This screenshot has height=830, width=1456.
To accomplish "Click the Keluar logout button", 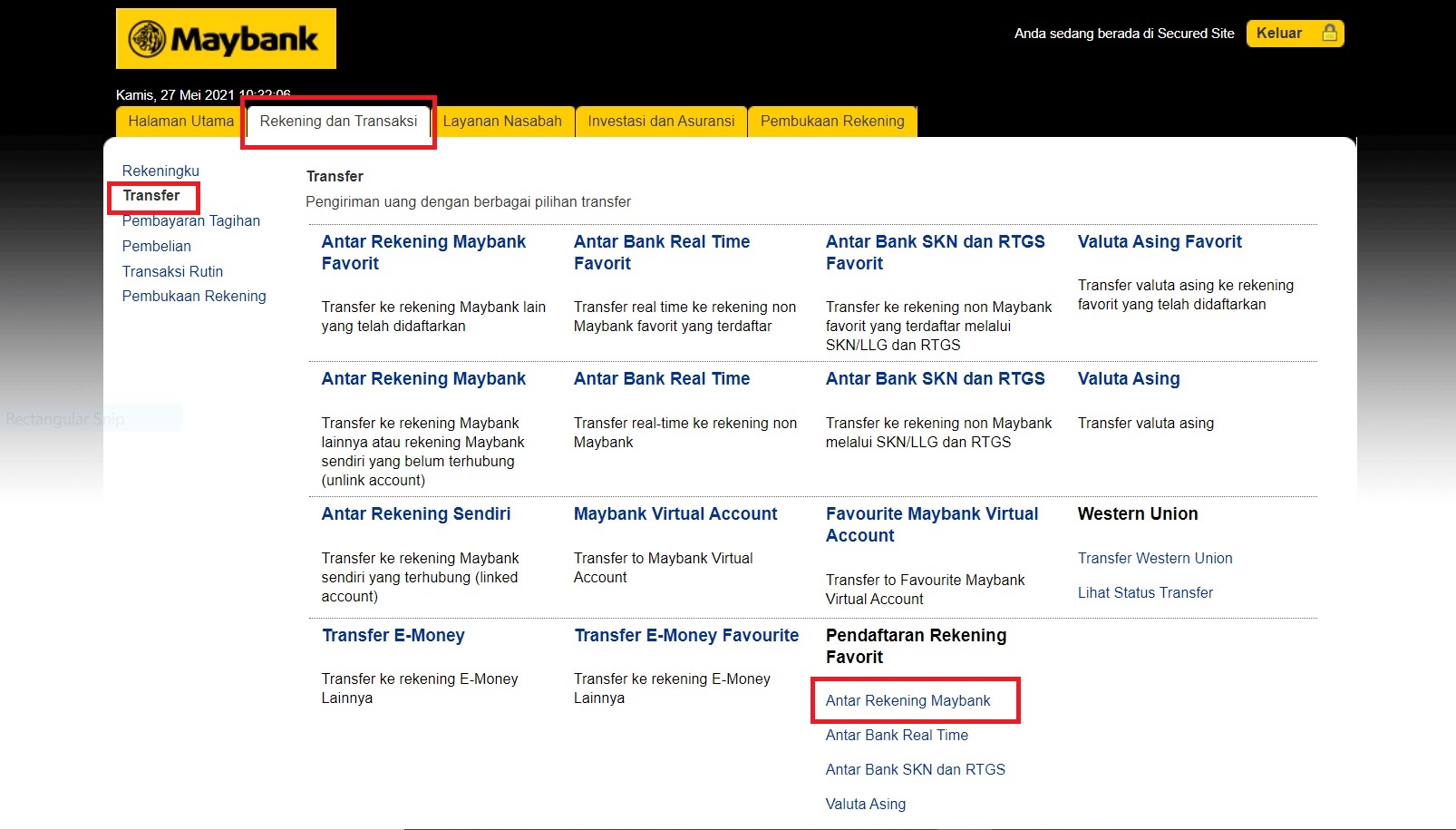I will 1294,34.
